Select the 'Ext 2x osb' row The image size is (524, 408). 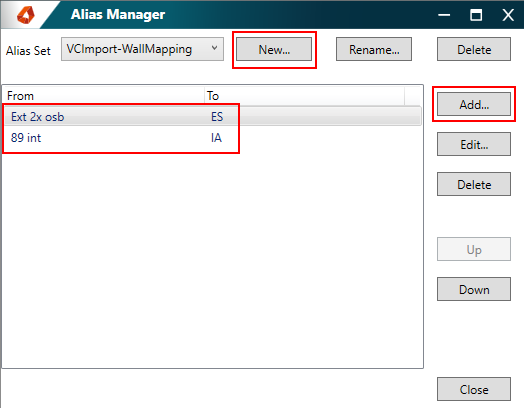coord(213,117)
